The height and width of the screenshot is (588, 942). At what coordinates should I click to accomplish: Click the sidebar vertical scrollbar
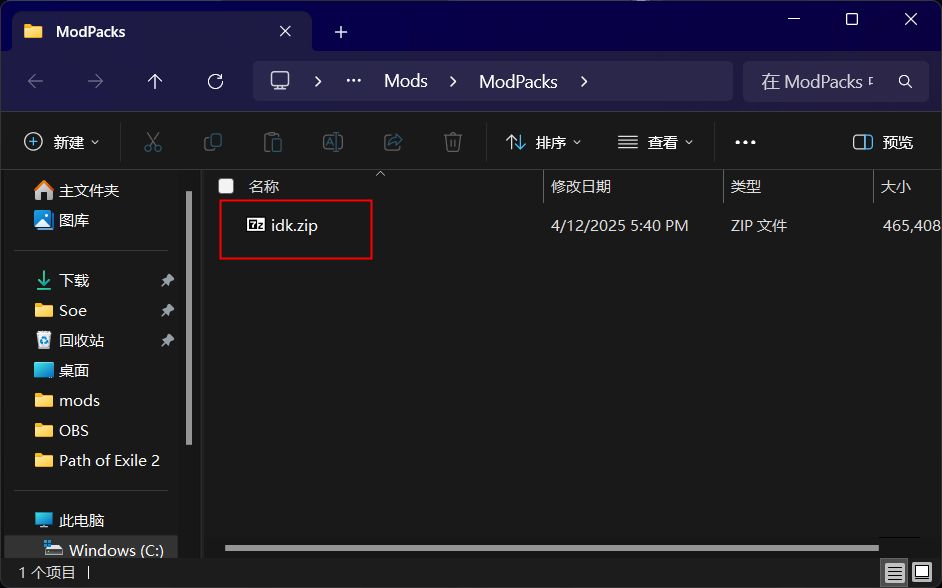(x=189, y=318)
